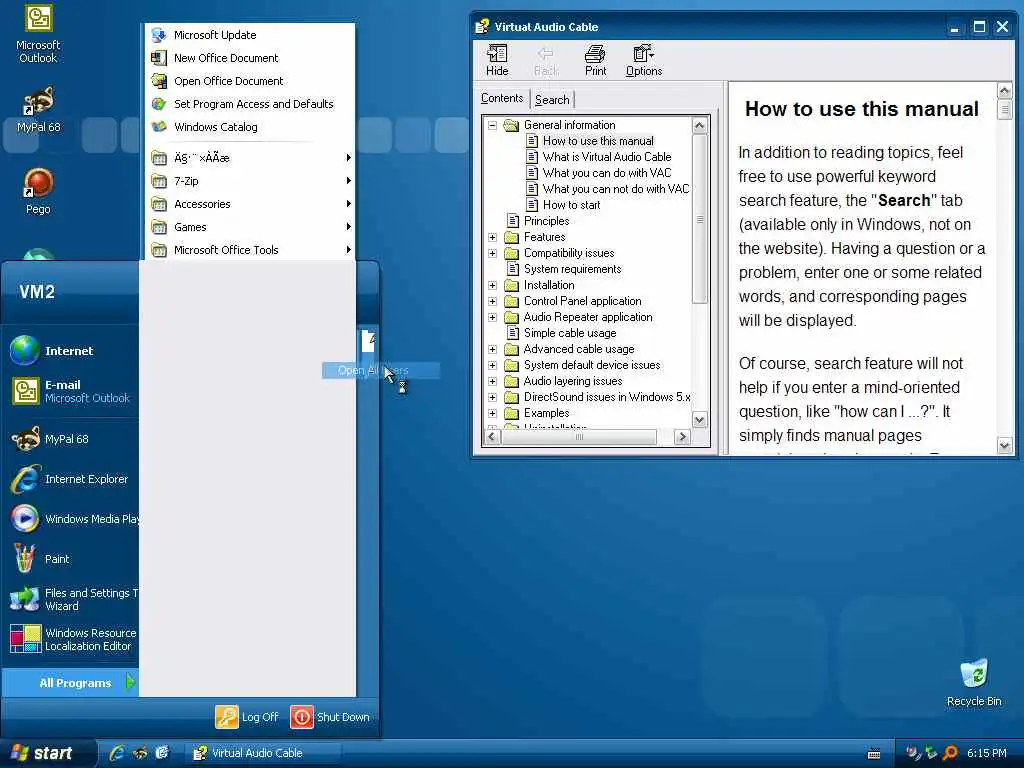Open Microsoft Outlook desktop shortcut
Image resolution: width=1024 pixels, height=768 pixels.
[x=38, y=34]
